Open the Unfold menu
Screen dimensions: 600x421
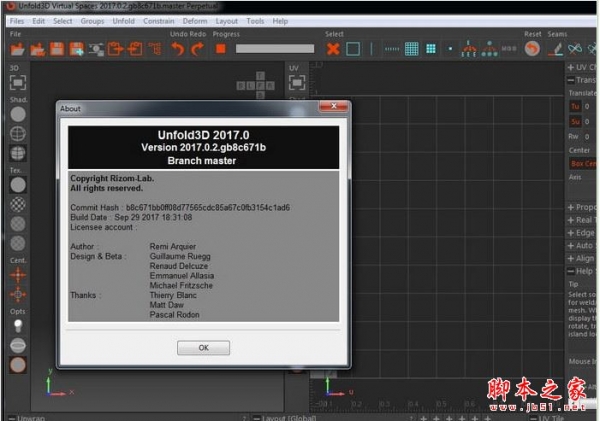click(x=124, y=21)
